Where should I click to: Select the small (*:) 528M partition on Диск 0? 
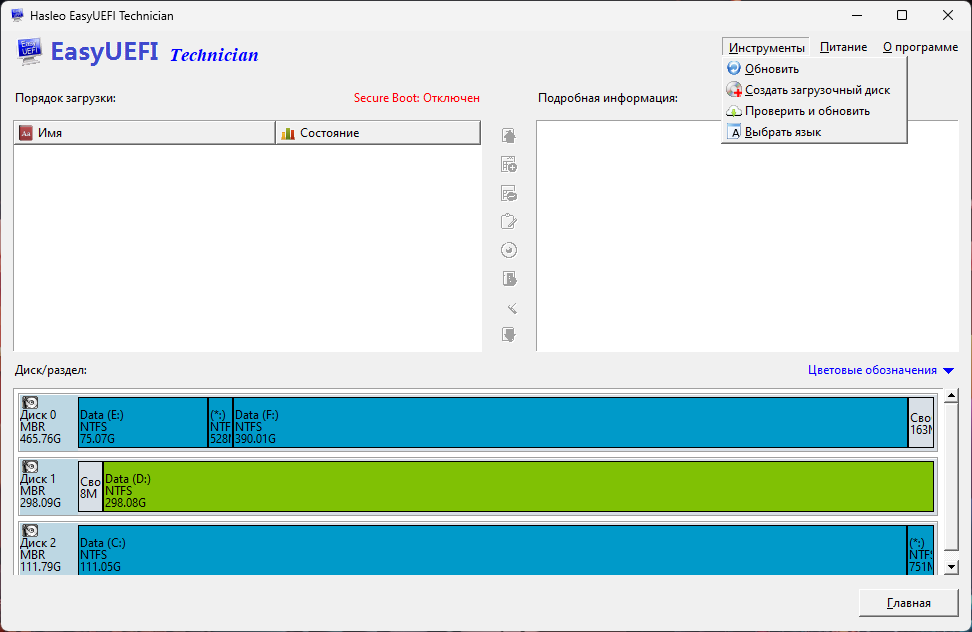(221, 423)
